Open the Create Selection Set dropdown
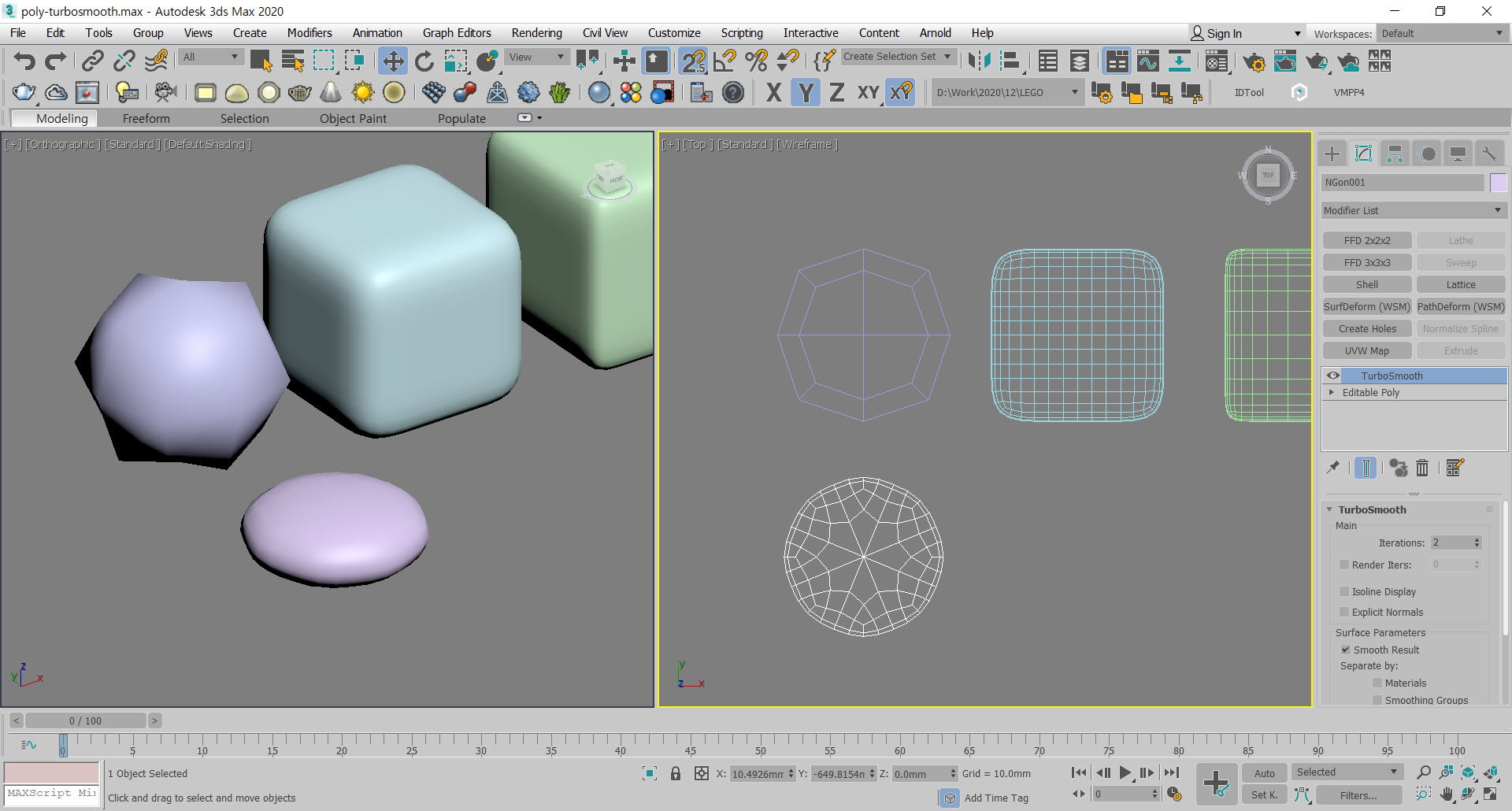Viewport: 1512px width, 811px height. (898, 57)
